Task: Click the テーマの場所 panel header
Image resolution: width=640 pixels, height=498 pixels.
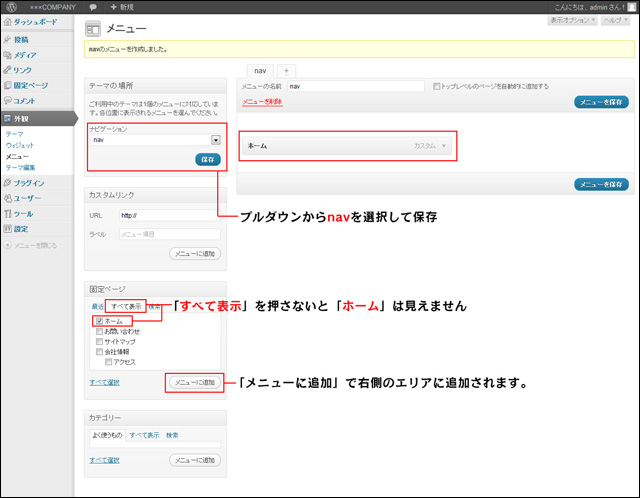Action: [155, 86]
